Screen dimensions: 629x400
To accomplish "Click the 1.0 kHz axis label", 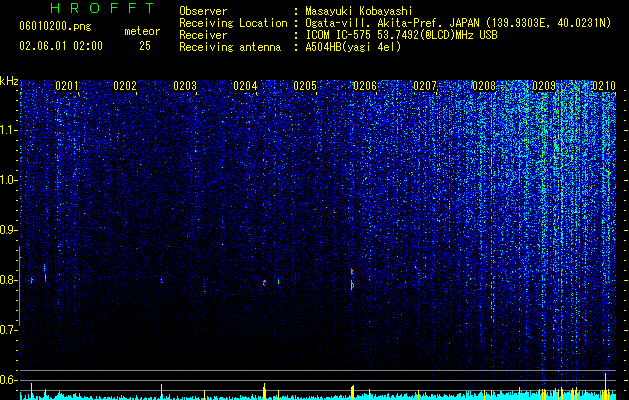I will (x=9, y=180).
